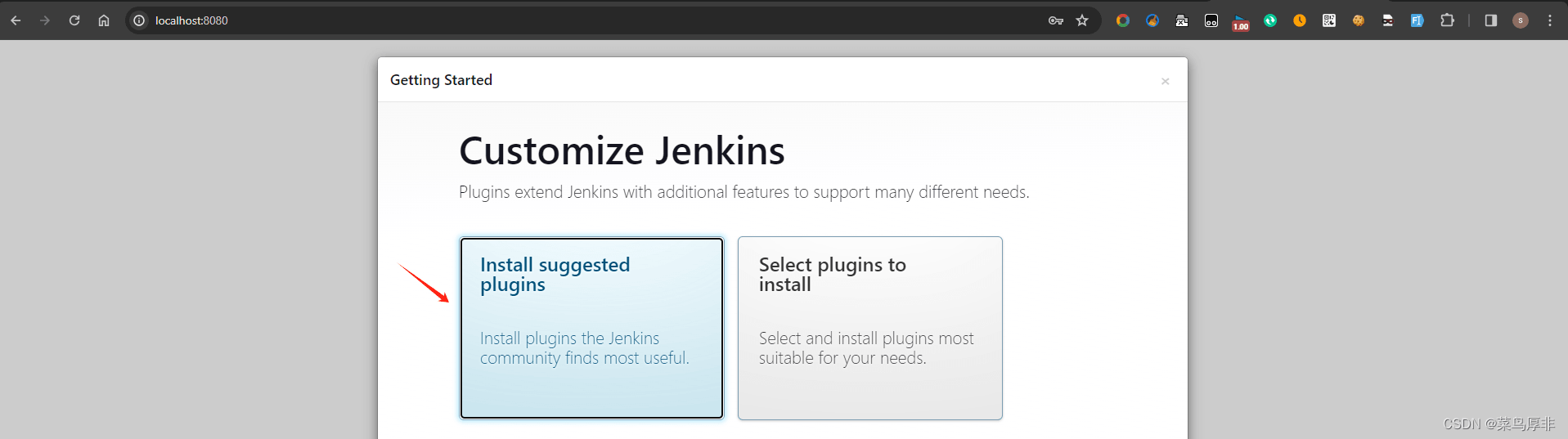This screenshot has height=439, width=1568.
Task: Open the 1.00 red badge extension
Action: [1241, 22]
